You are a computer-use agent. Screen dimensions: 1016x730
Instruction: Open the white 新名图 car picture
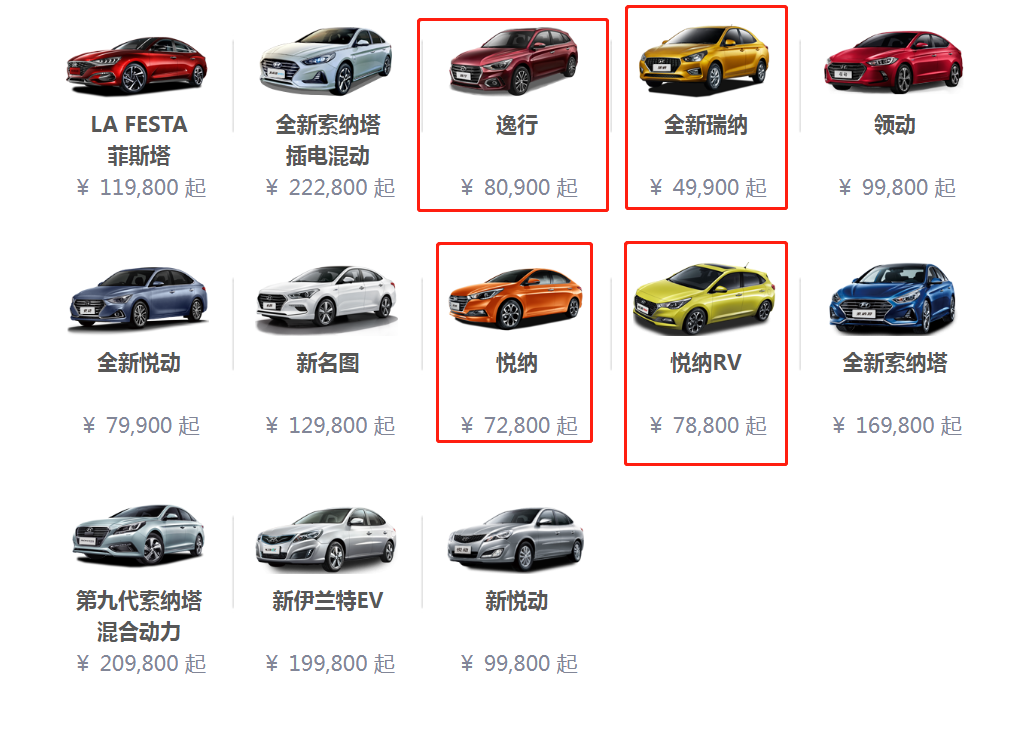(x=326, y=298)
